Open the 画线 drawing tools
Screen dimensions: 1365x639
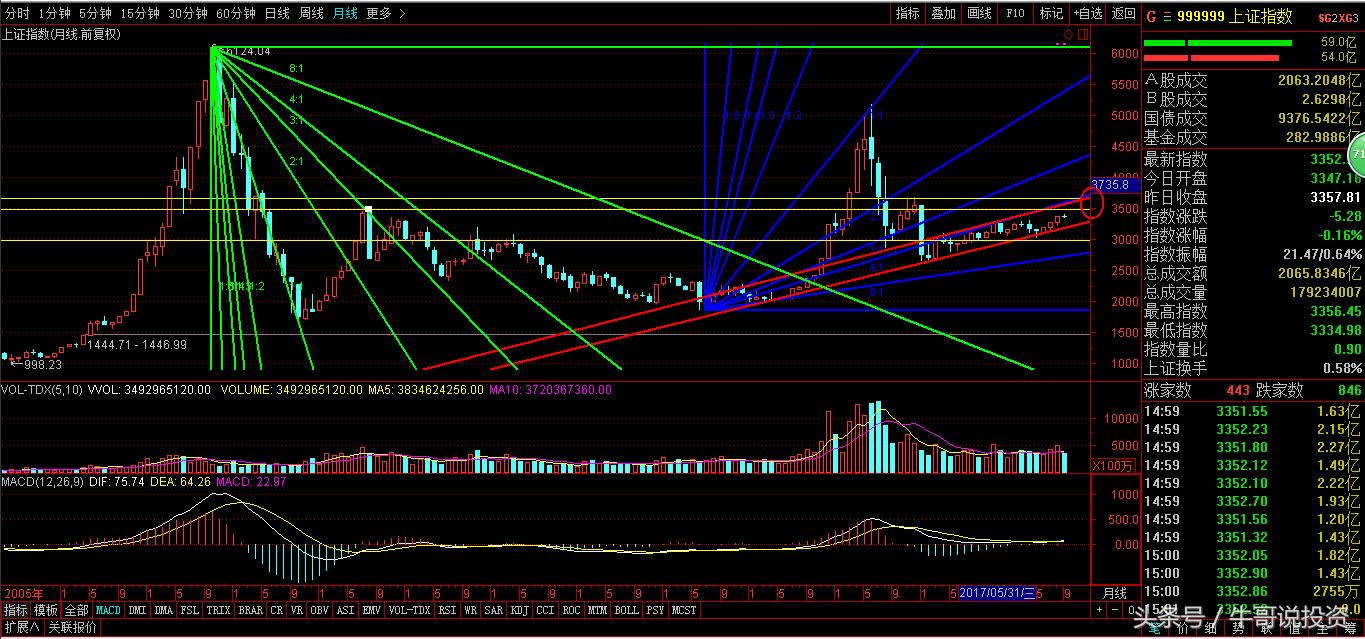[980, 13]
